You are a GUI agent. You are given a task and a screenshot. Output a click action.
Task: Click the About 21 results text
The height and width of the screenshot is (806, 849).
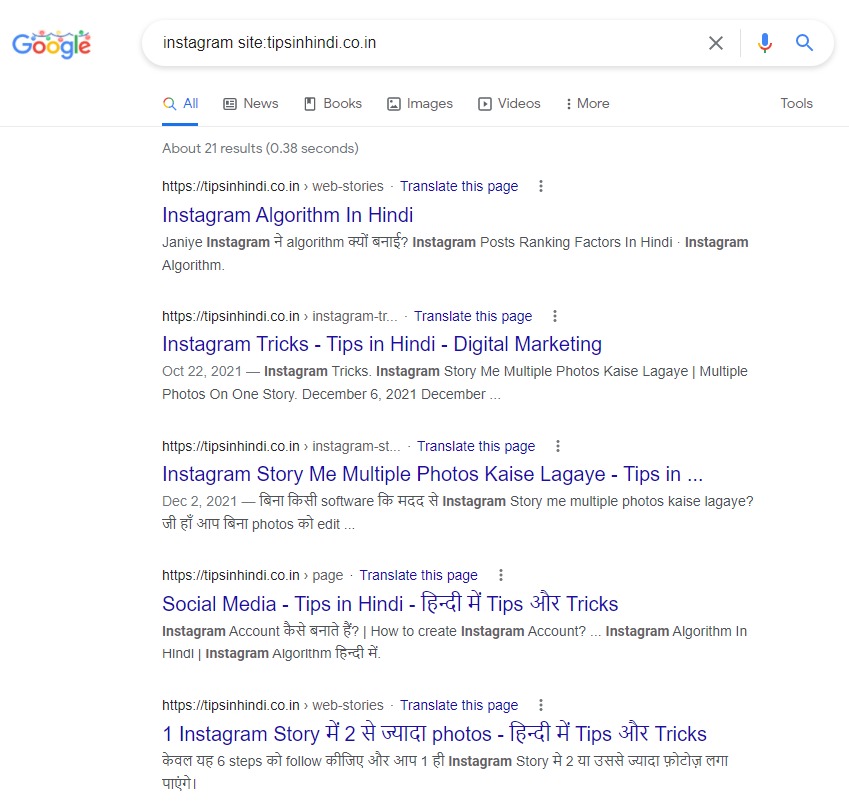pos(260,148)
